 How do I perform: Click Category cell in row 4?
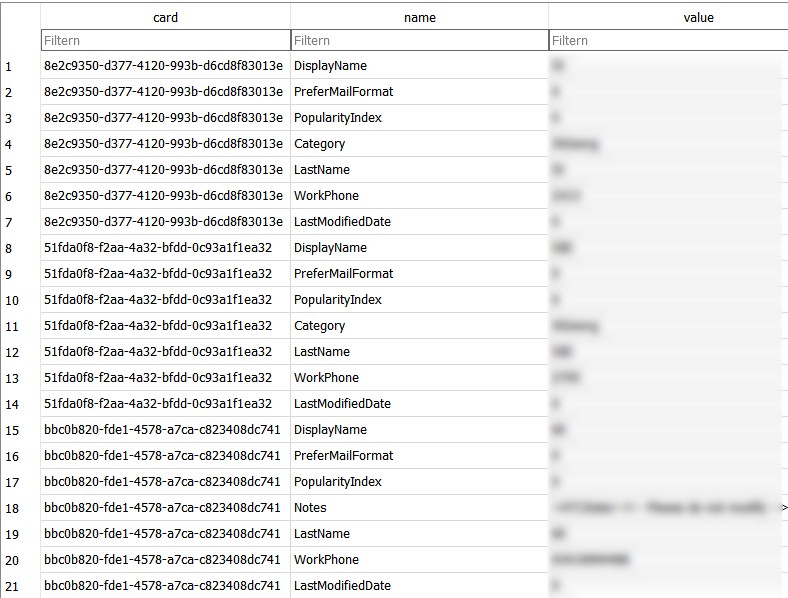point(419,144)
